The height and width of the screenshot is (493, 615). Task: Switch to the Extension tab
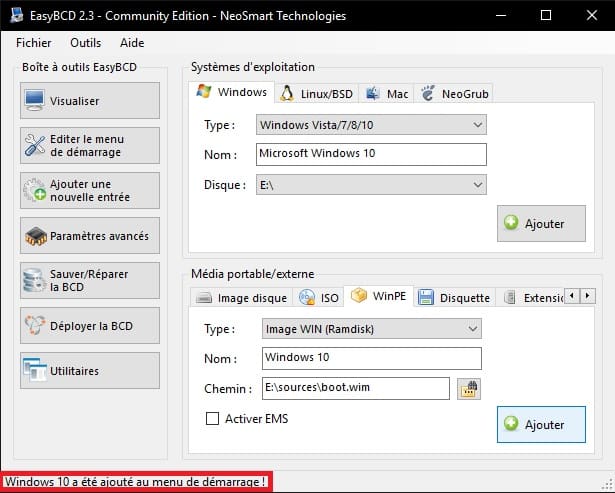530,298
